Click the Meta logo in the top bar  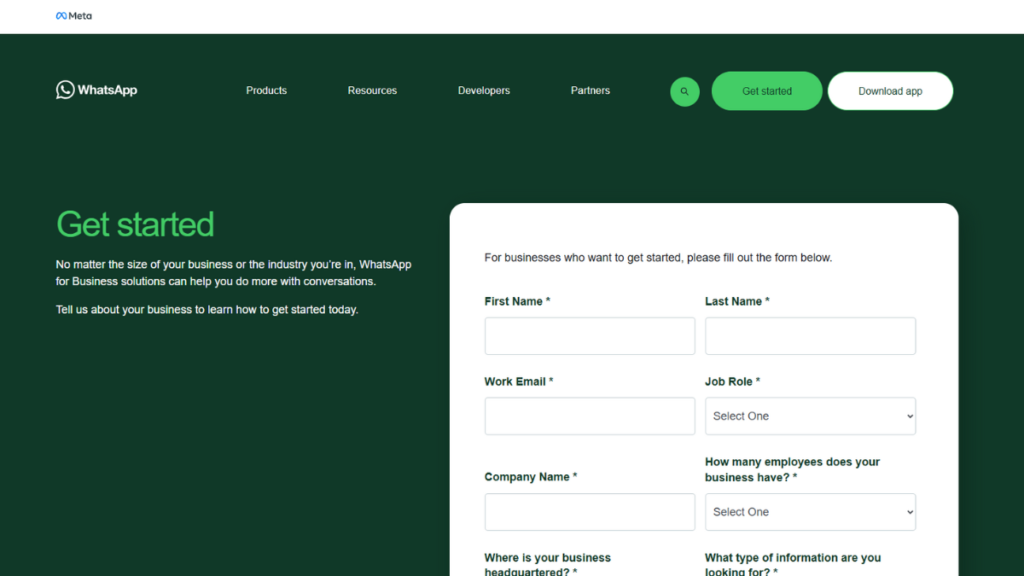pos(73,15)
